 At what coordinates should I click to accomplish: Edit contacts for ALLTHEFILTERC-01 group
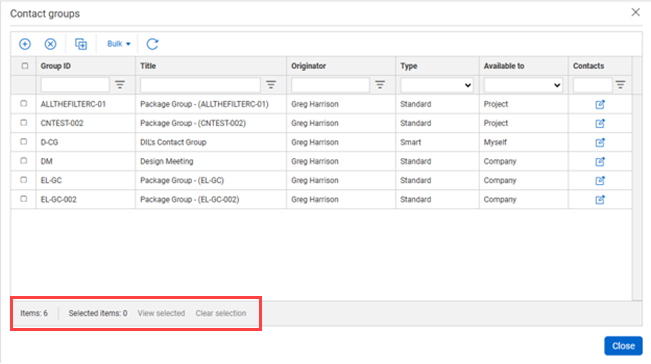point(600,104)
